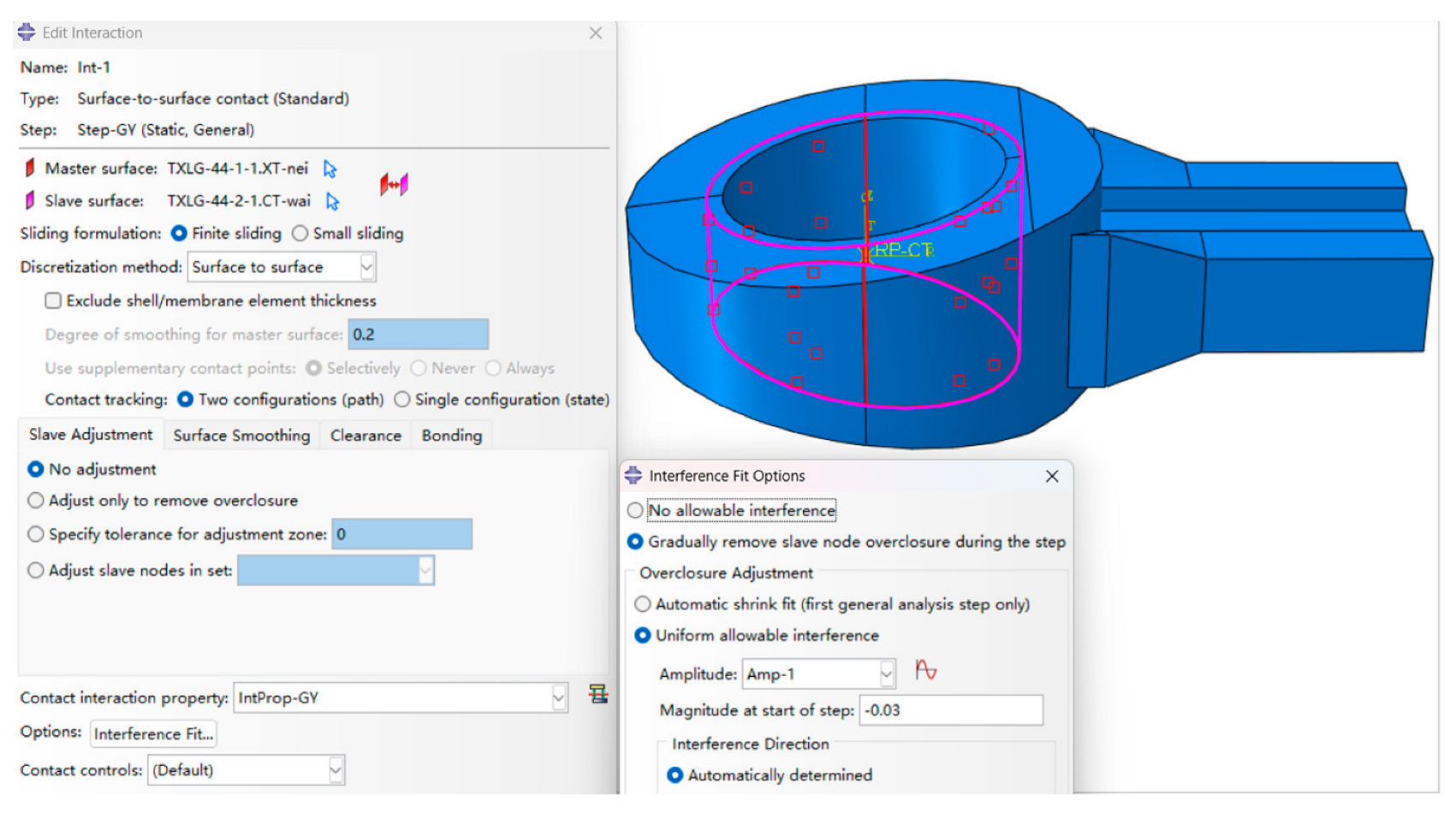Click the red master surface color icon
This screenshot has width=1456, height=813.
tap(30, 168)
